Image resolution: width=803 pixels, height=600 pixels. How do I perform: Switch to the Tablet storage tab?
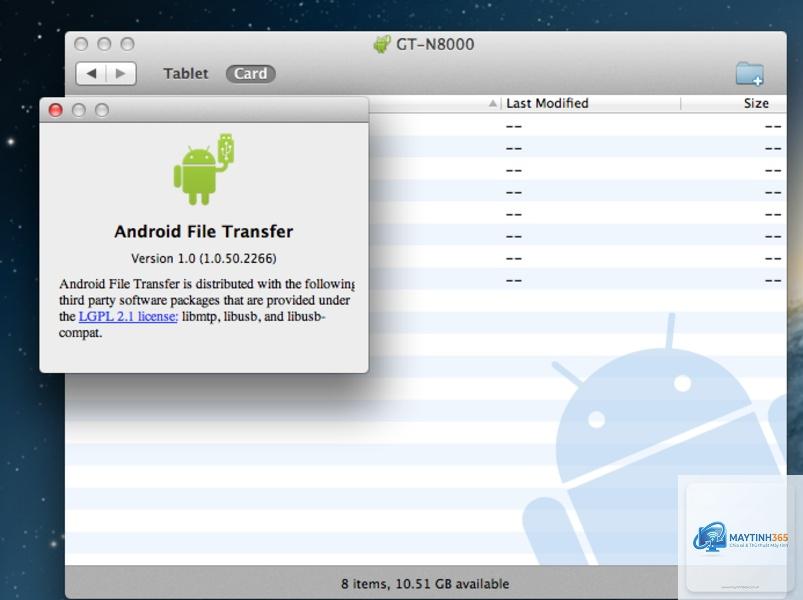186,74
